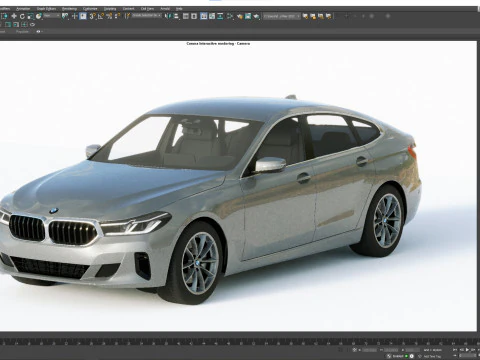Select the Select and Move tool

[14, 16]
